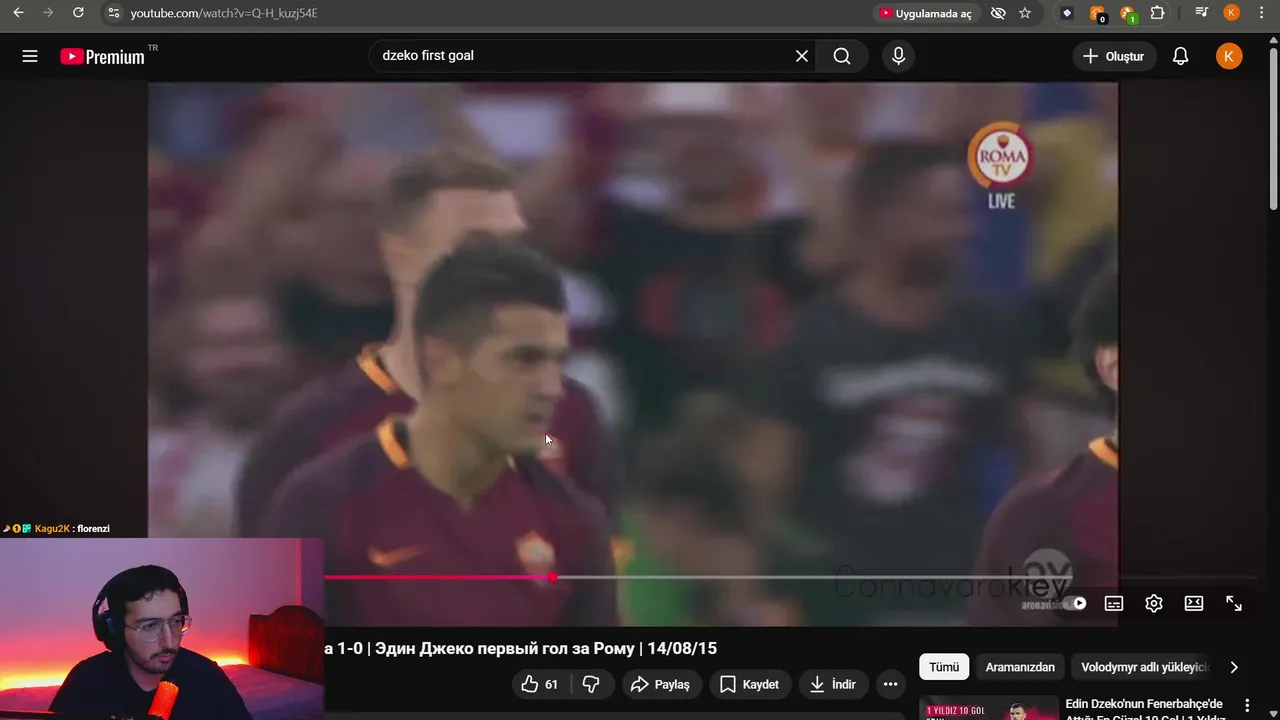Image resolution: width=1280 pixels, height=720 pixels.
Task: Open the Chrome profile avatar K
Action: 1231,13
